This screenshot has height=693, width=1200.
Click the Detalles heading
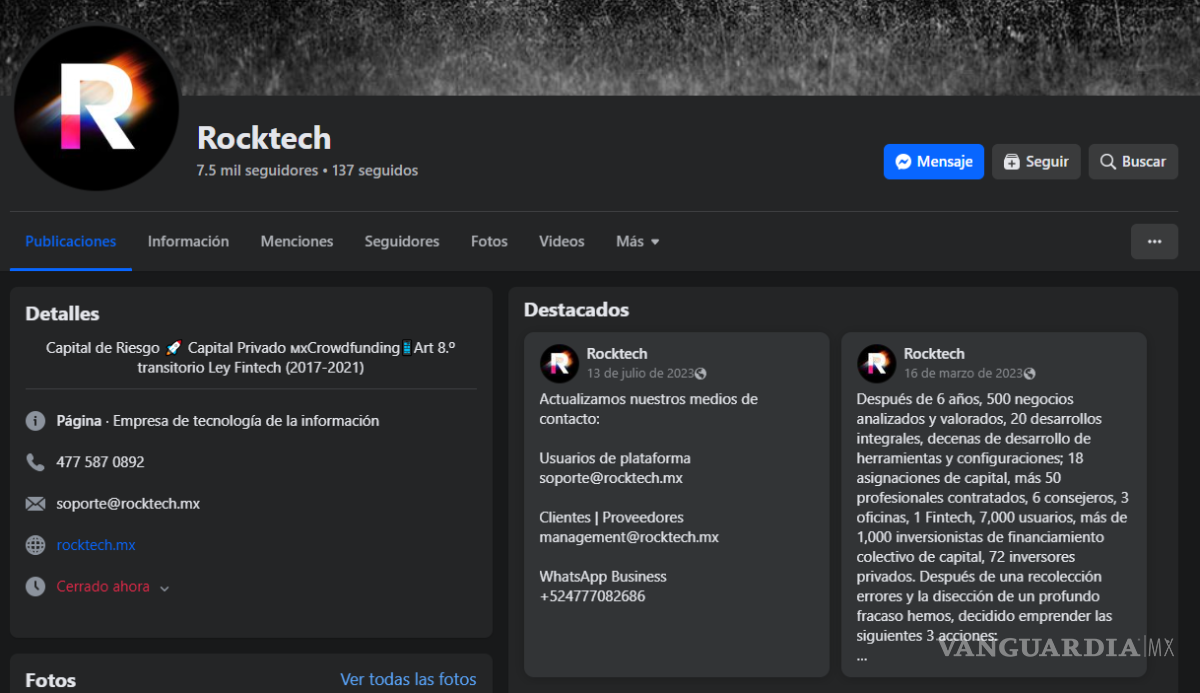point(62,313)
